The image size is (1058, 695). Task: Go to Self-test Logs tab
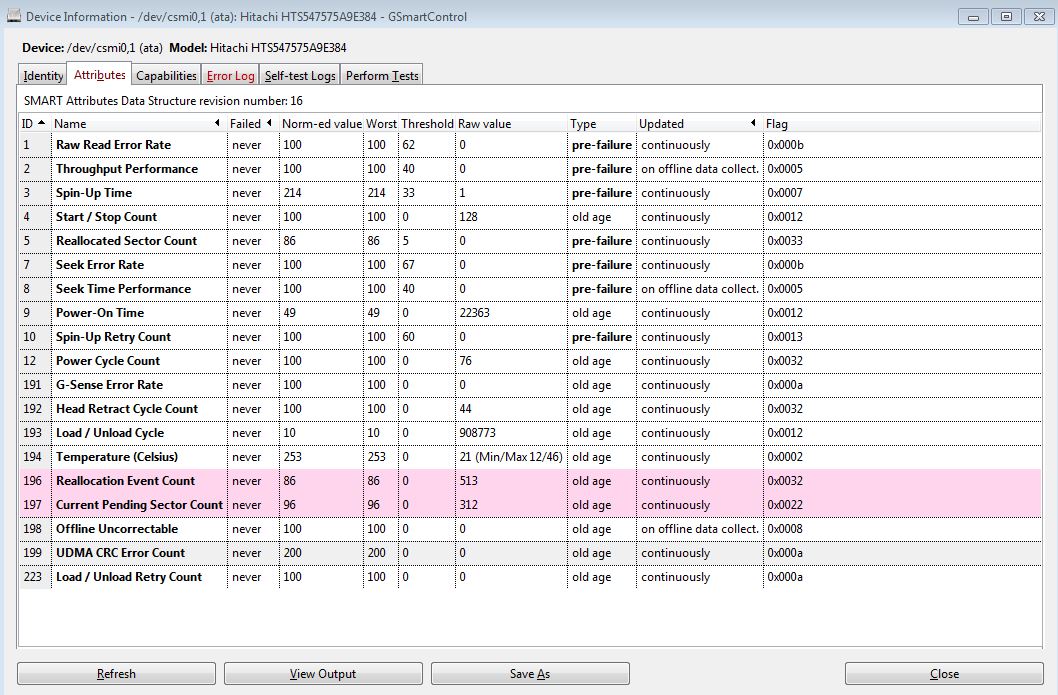(300, 76)
